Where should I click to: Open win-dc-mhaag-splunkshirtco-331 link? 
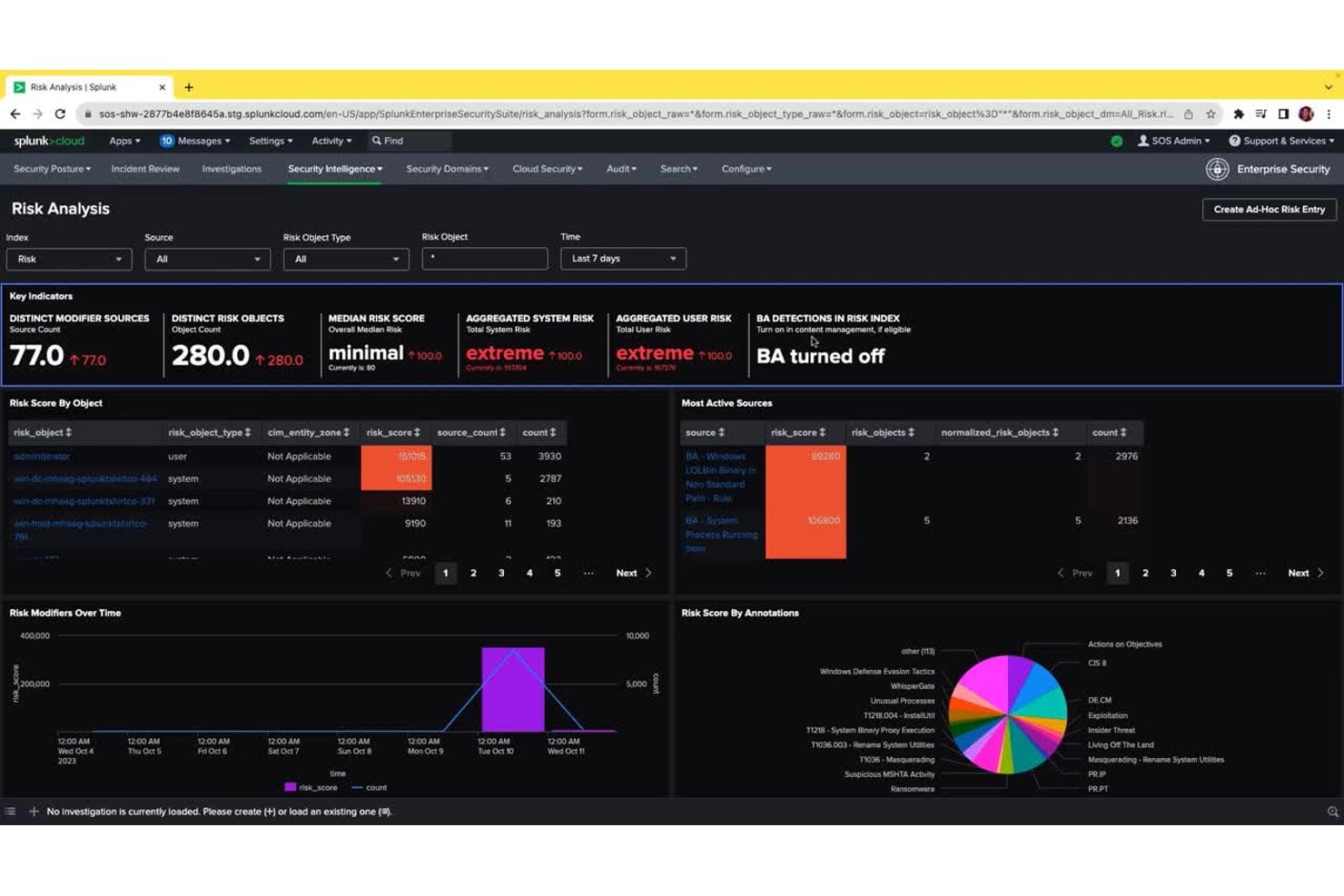coord(84,501)
